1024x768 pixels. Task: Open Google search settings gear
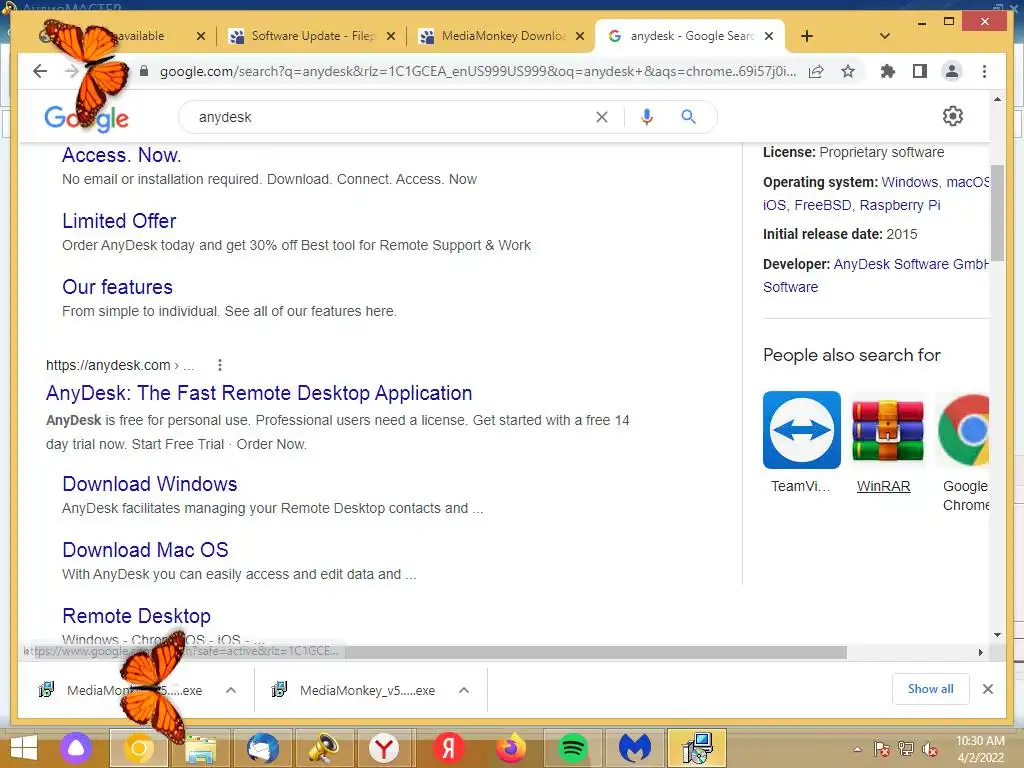(x=953, y=116)
